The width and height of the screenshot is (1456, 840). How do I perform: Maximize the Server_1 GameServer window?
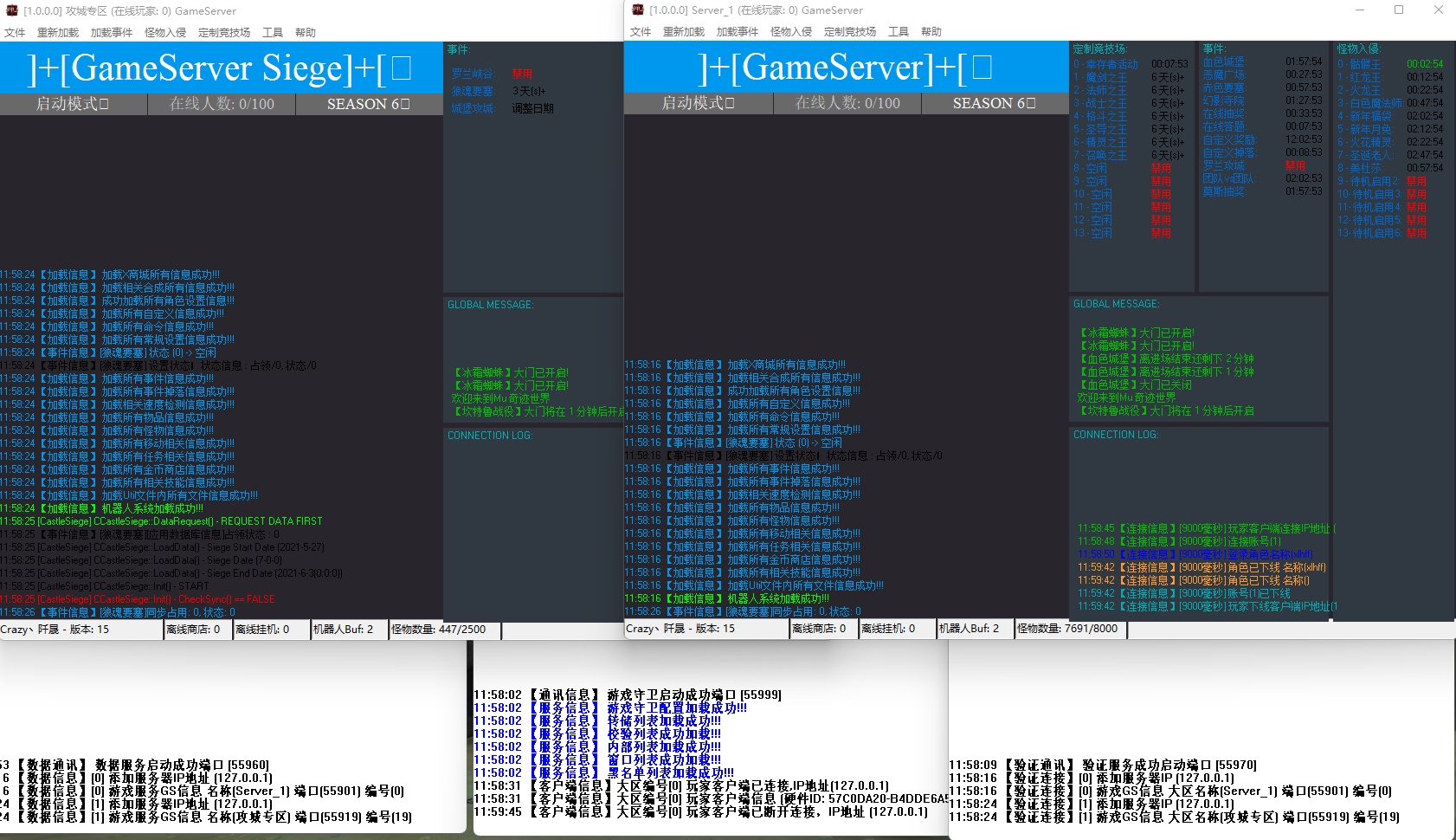tap(1398, 10)
